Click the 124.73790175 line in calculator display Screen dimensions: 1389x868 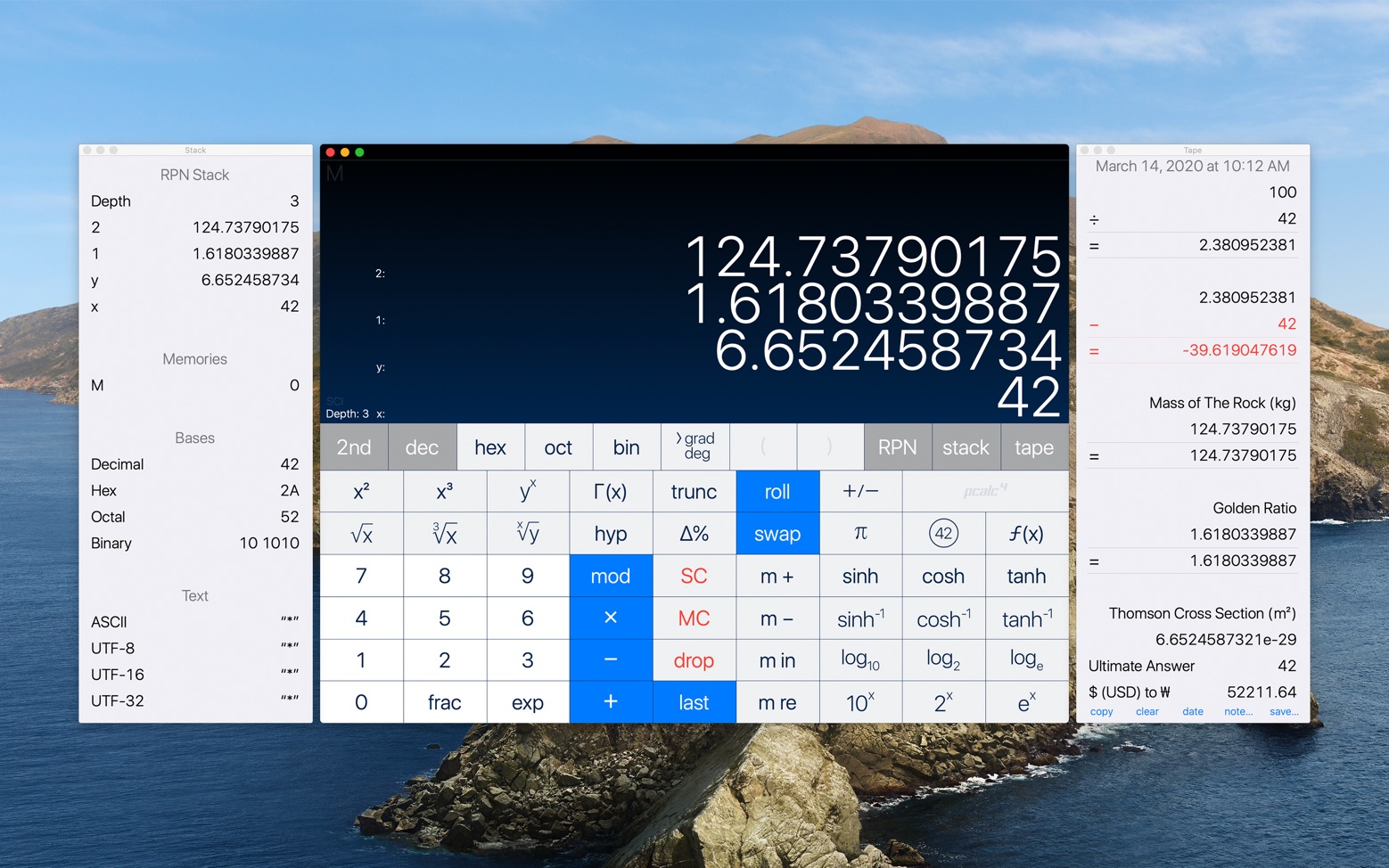click(874, 257)
